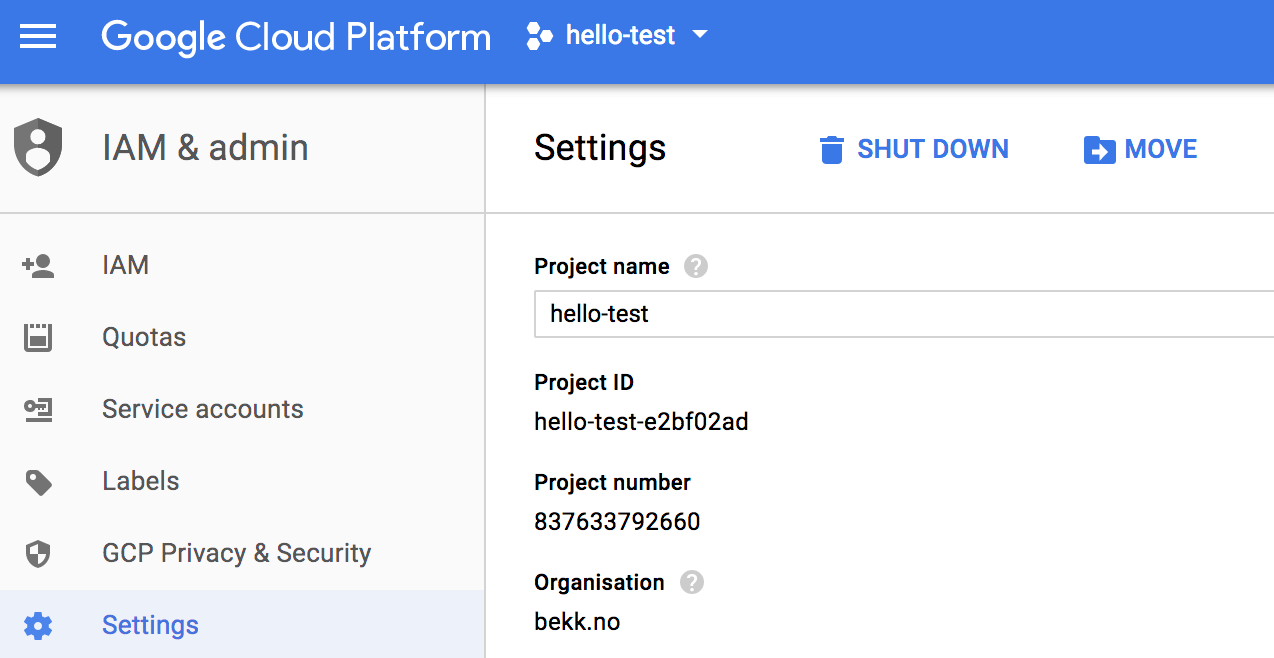Open the hamburger navigation menu
1274x658 pixels.
click(x=38, y=38)
